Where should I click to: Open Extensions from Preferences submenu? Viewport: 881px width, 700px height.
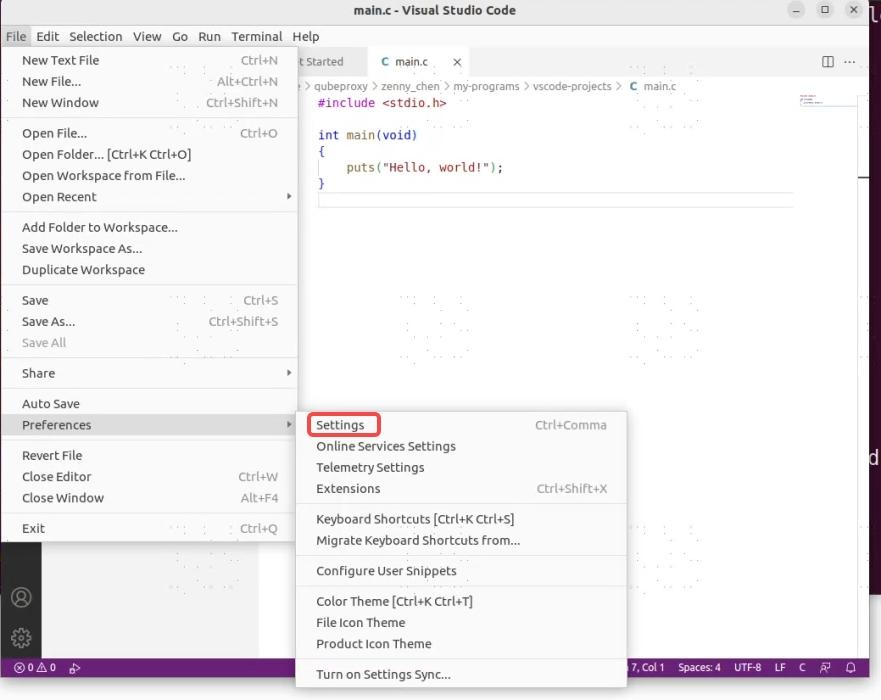pyautogui.click(x=461, y=488)
